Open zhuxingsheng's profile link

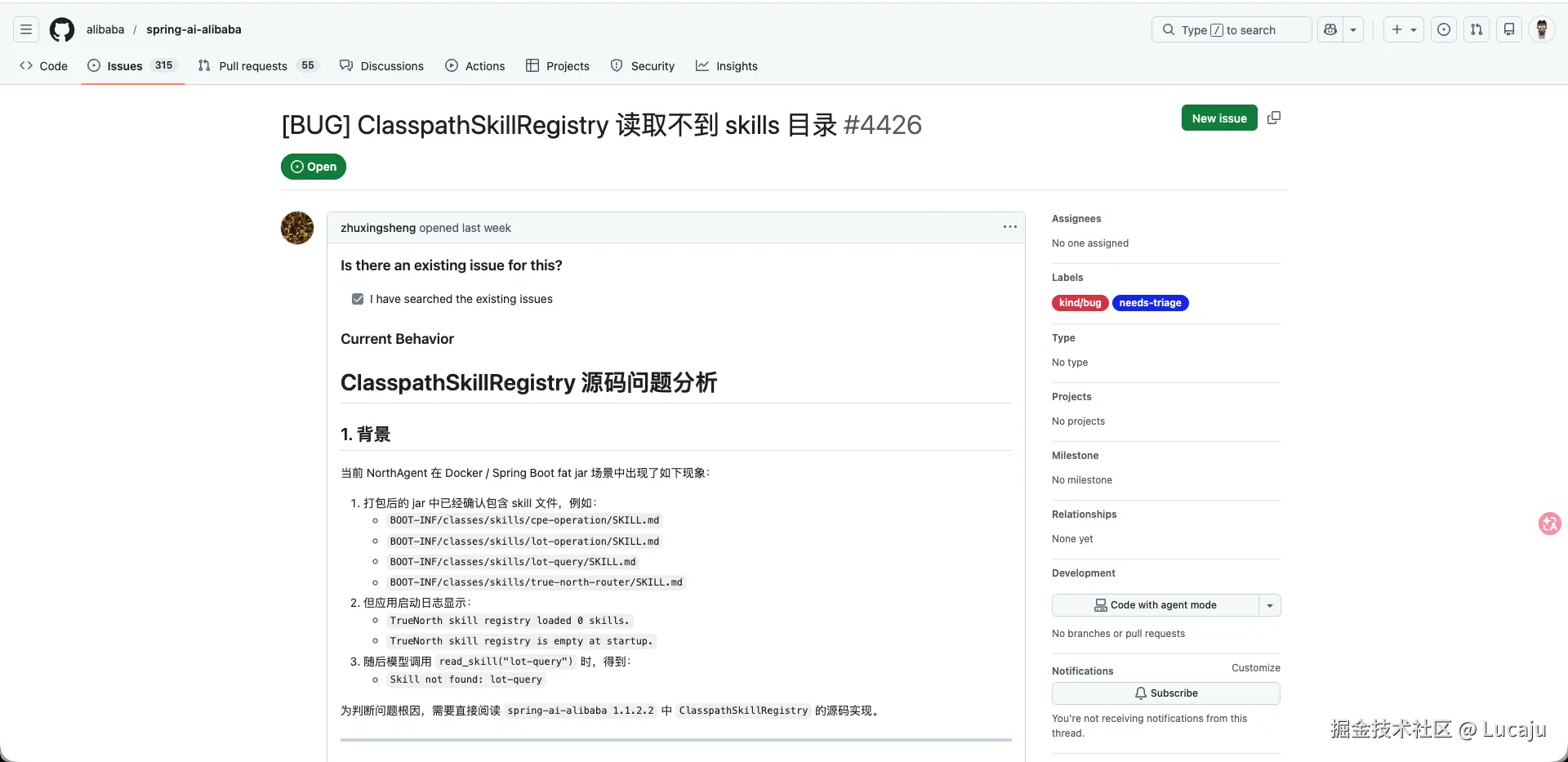pyautogui.click(x=378, y=228)
